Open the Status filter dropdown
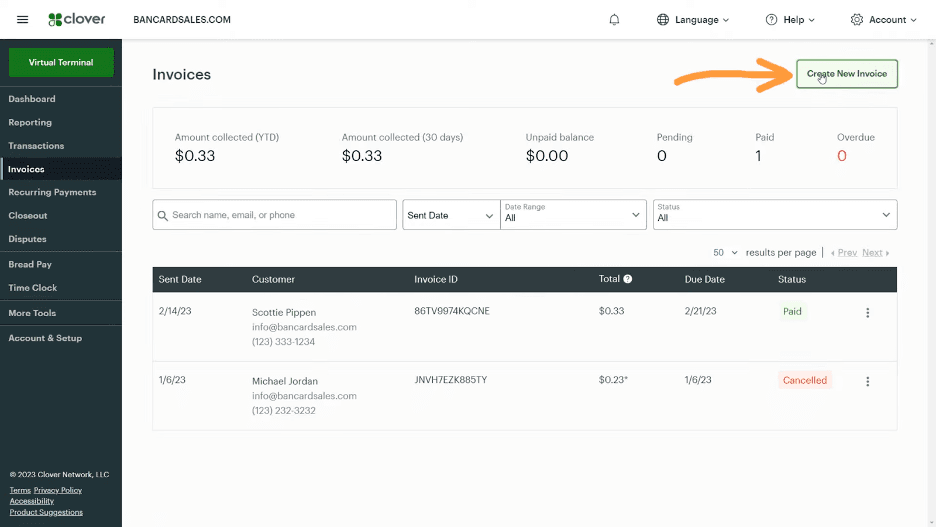936x528 pixels. pos(774,215)
